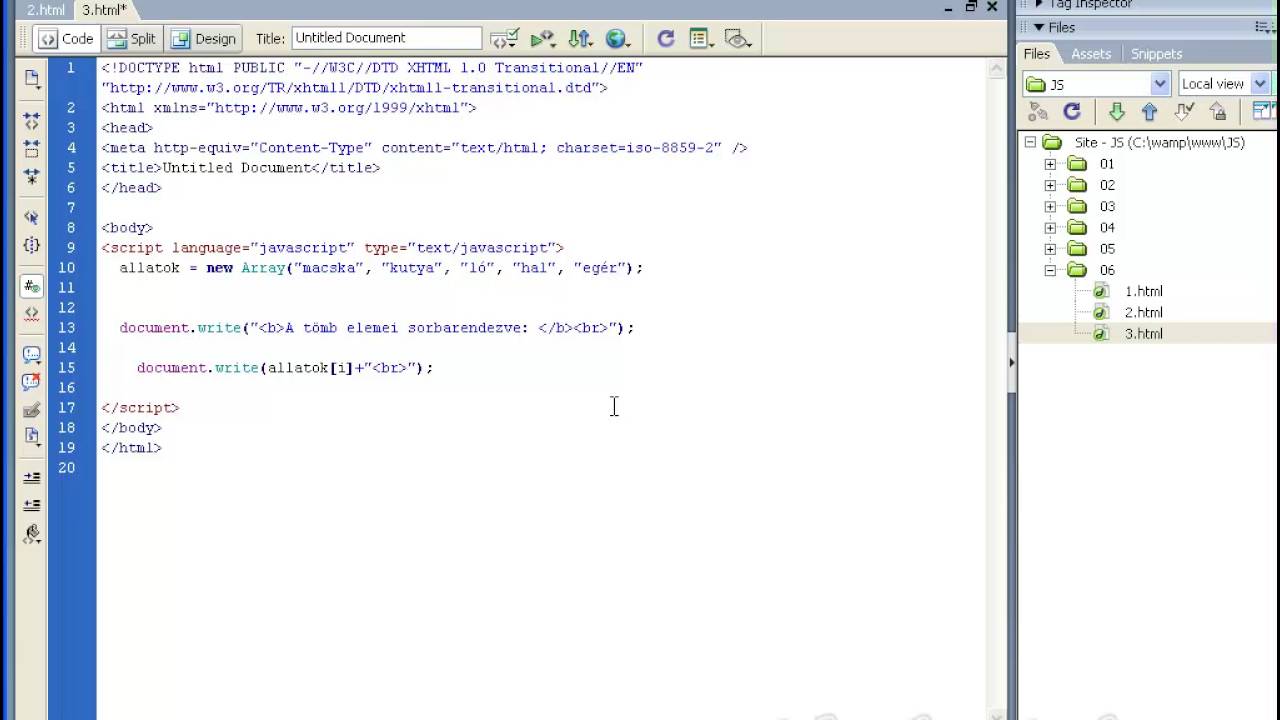Open the globe browser check icon
The width and height of the screenshot is (1280, 720).
point(617,39)
